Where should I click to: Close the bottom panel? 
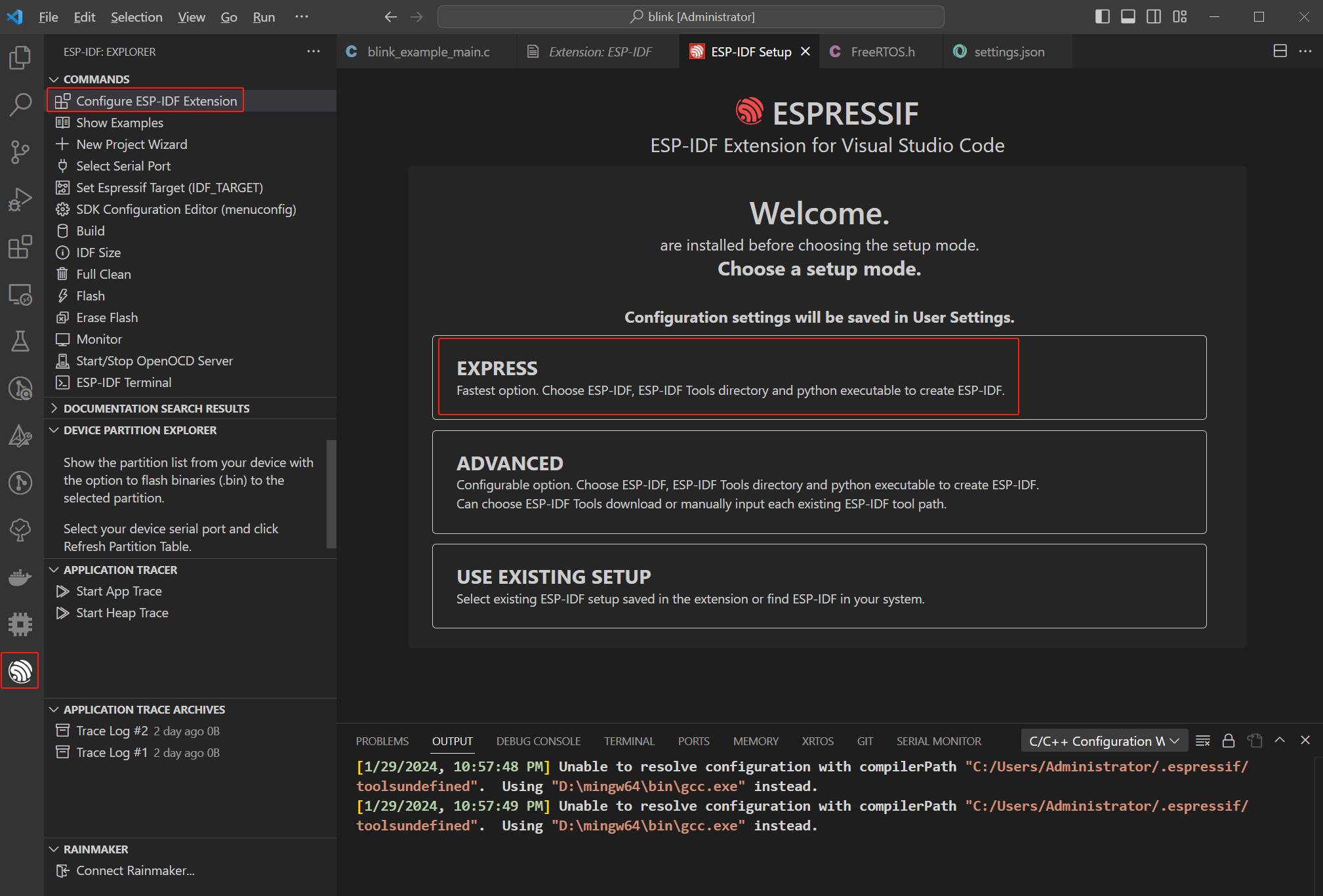tap(1305, 740)
